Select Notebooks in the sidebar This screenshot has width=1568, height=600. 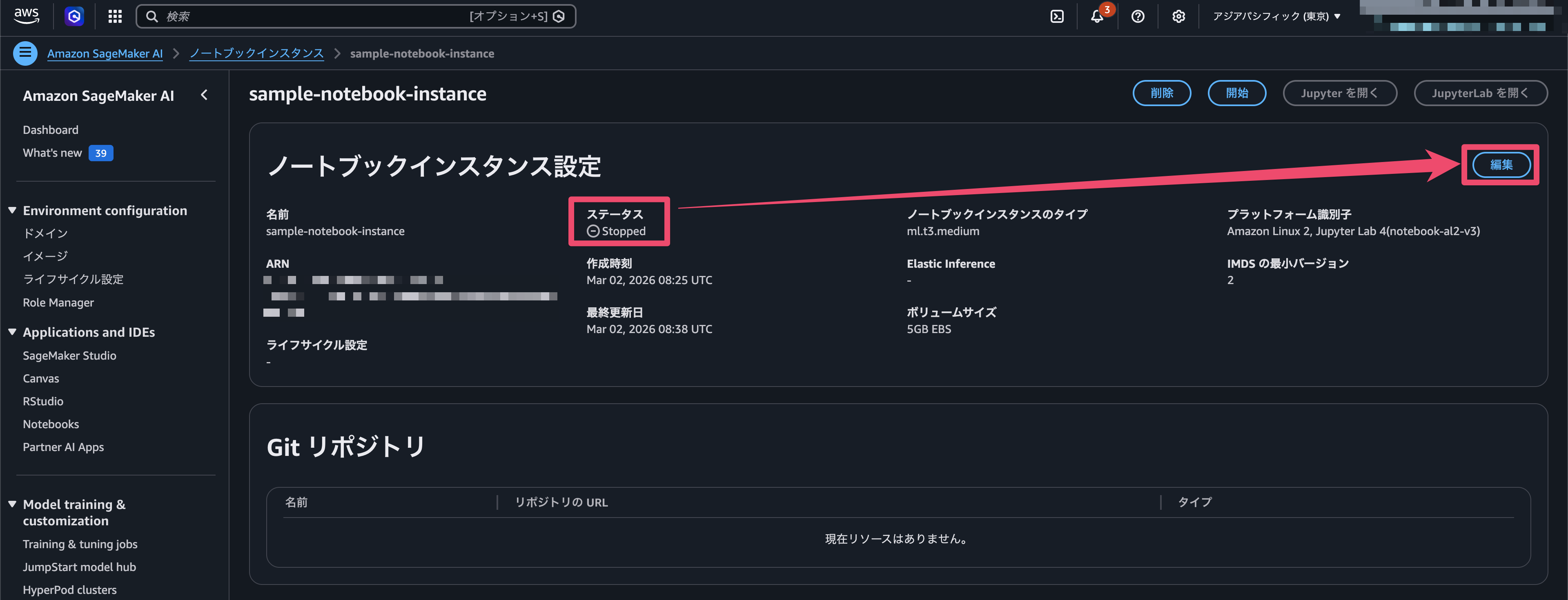[51, 424]
